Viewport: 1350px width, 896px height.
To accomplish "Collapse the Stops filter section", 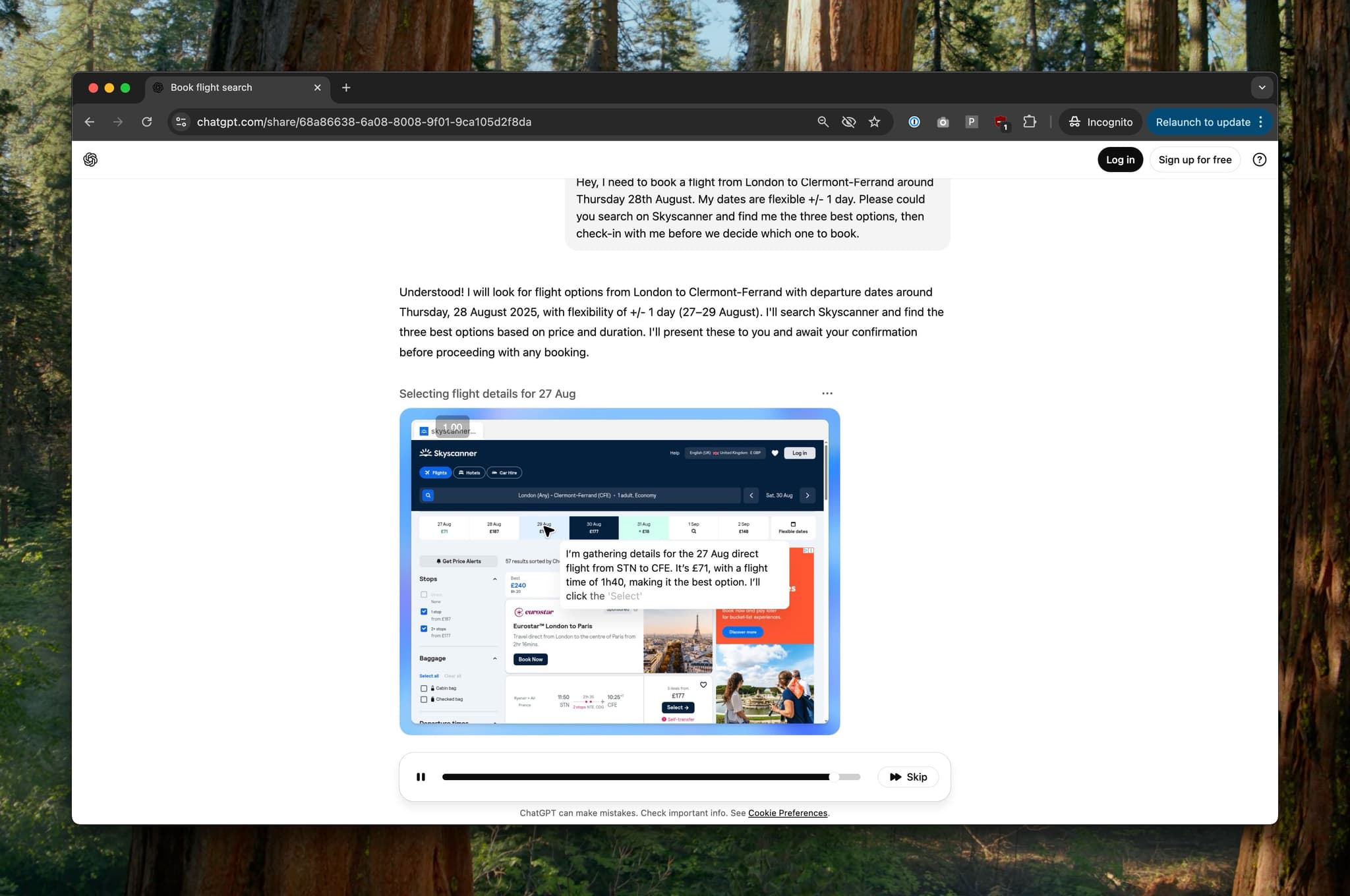I will point(494,579).
